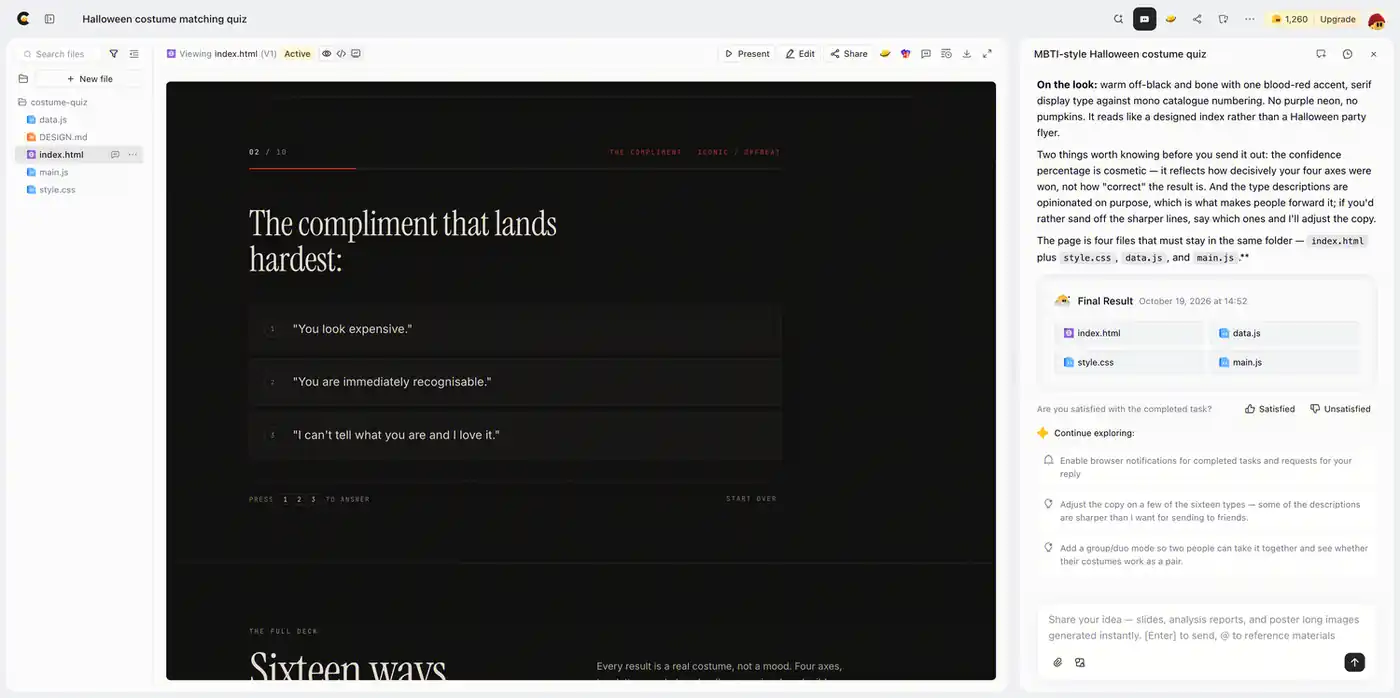The width and height of the screenshot is (1400, 698).
Task: Open the top bar share icon
Action: point(1197,19)
